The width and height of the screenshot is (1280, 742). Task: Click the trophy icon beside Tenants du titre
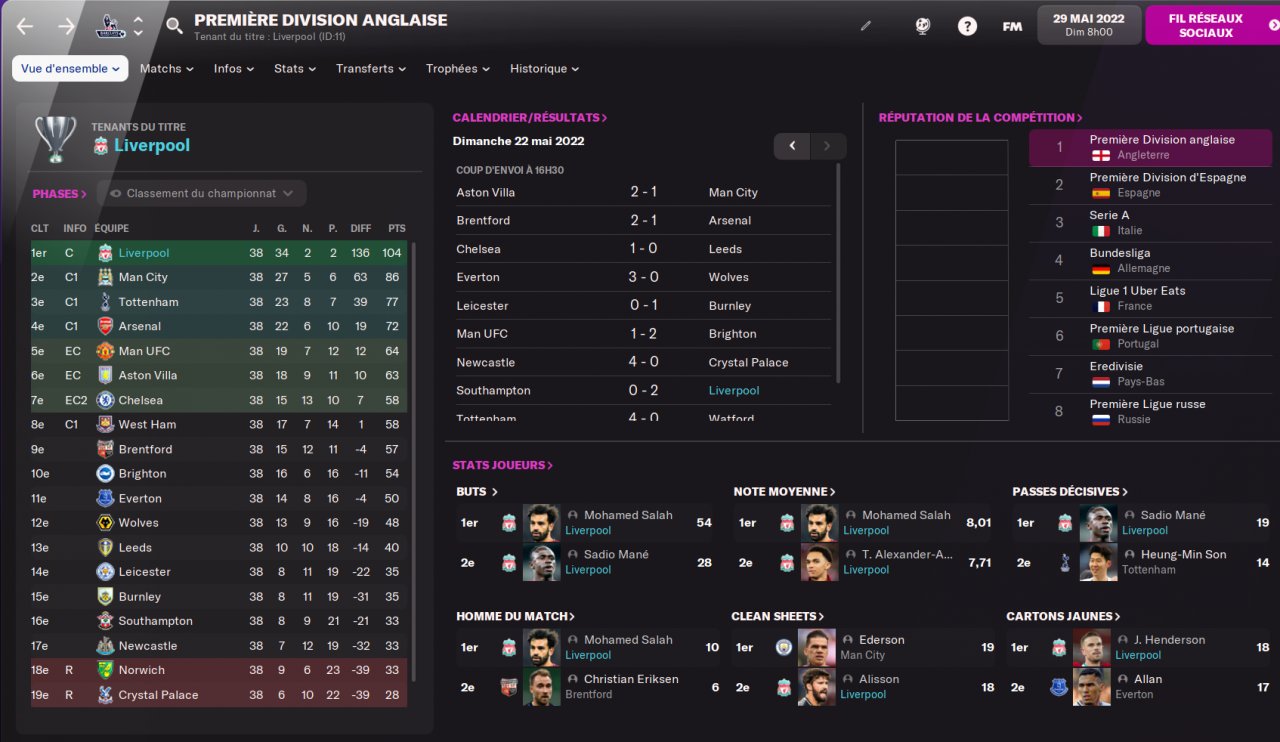(x=55, y=139)
